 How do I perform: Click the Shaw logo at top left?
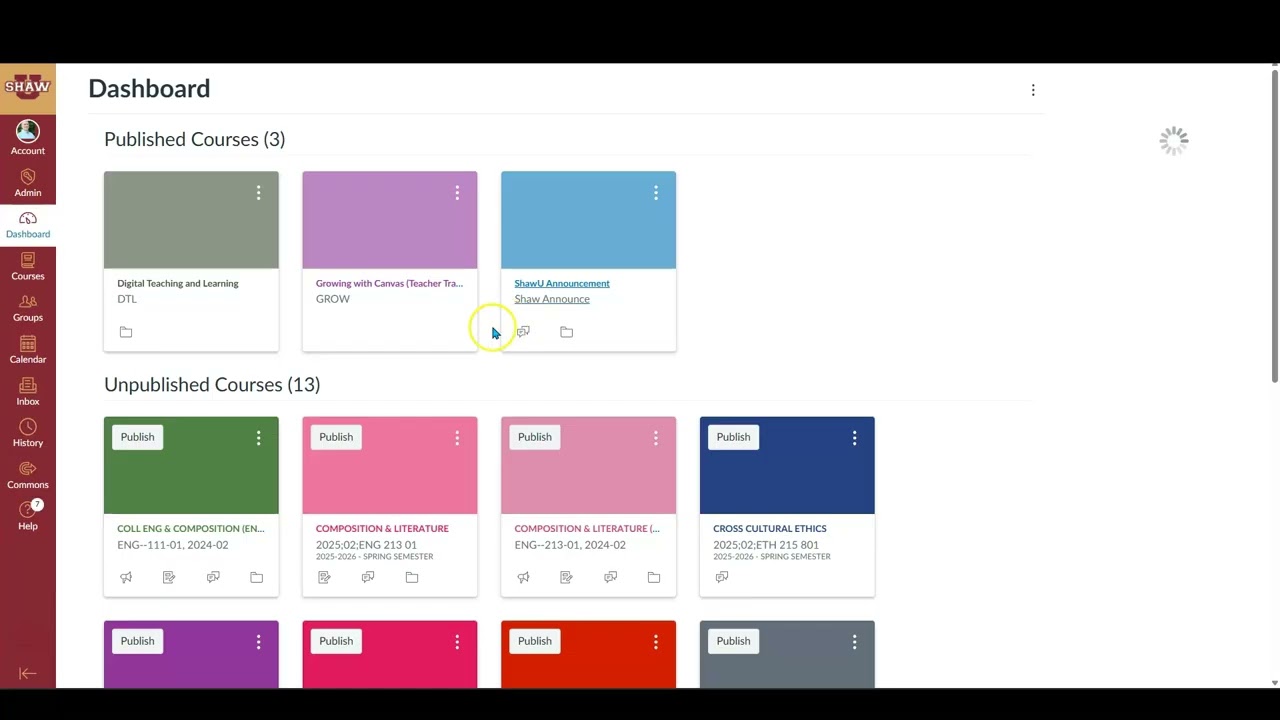click(28, 87)
